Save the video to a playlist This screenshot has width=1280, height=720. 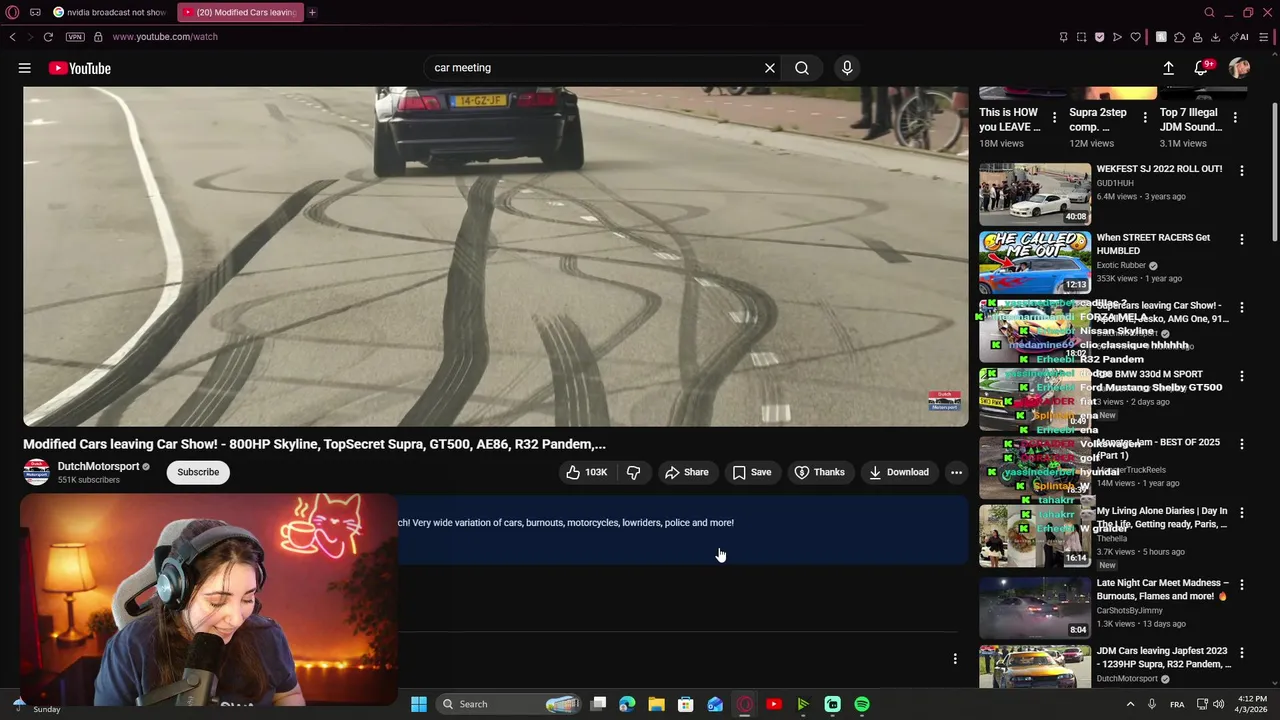(x=752, y=472)
